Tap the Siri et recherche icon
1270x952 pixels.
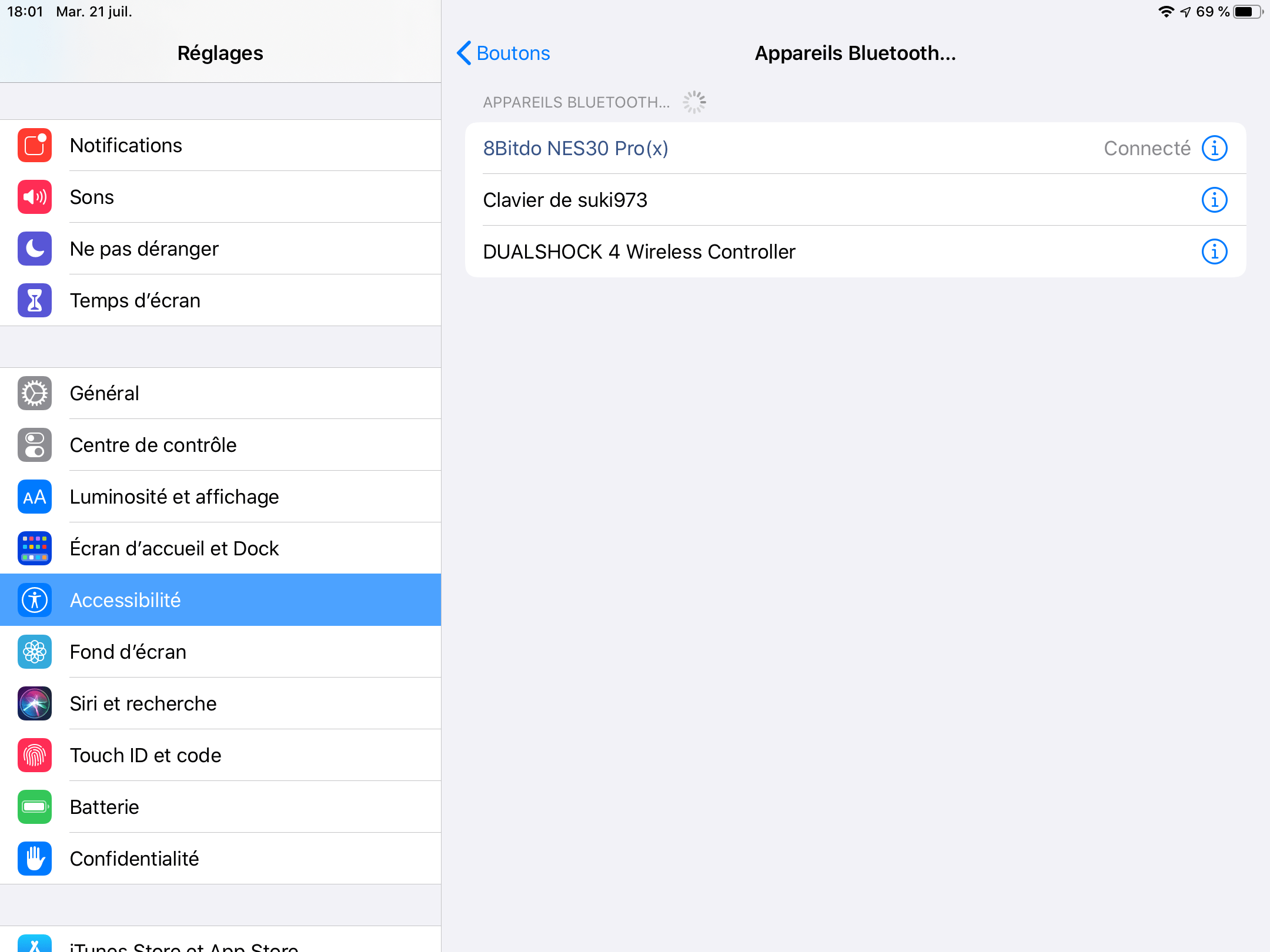[35, 703]
